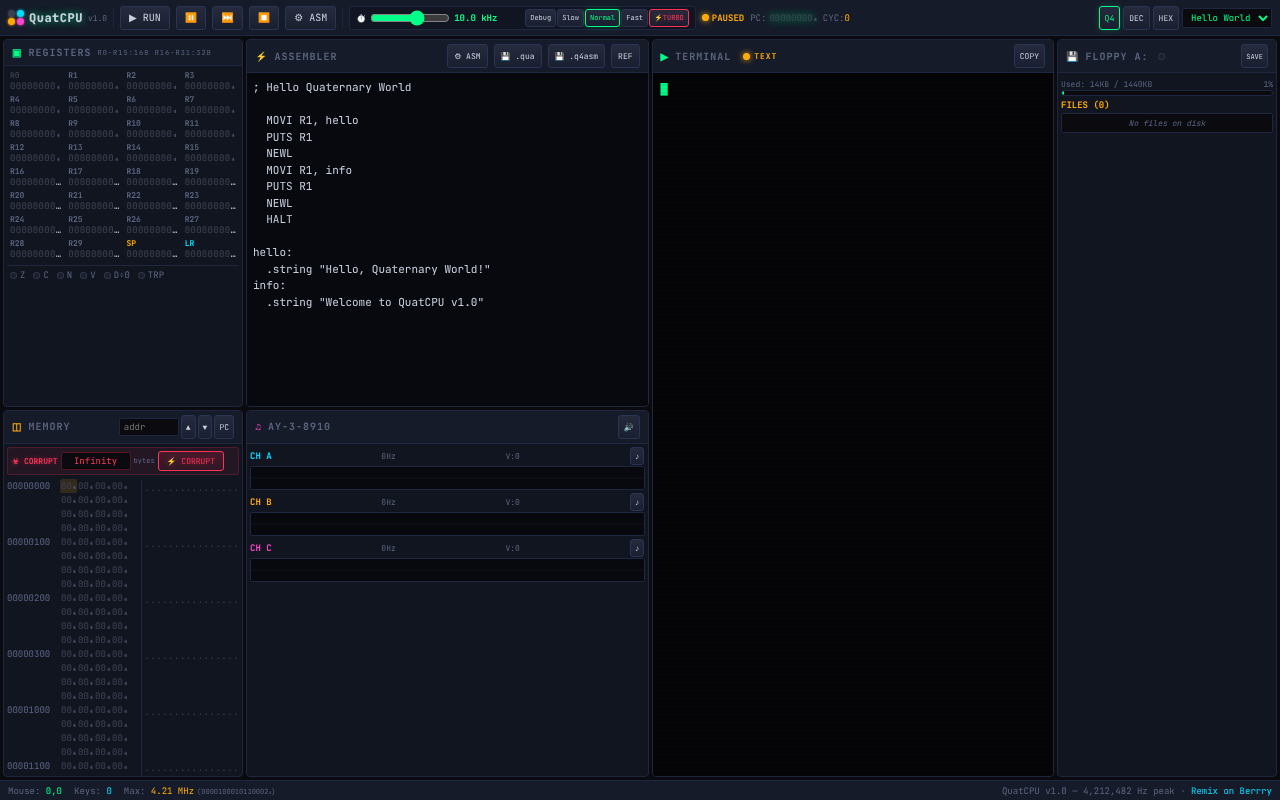Toggle the N flag indicator
Viewport: 1280px width, 800px height.
[64, 275]
